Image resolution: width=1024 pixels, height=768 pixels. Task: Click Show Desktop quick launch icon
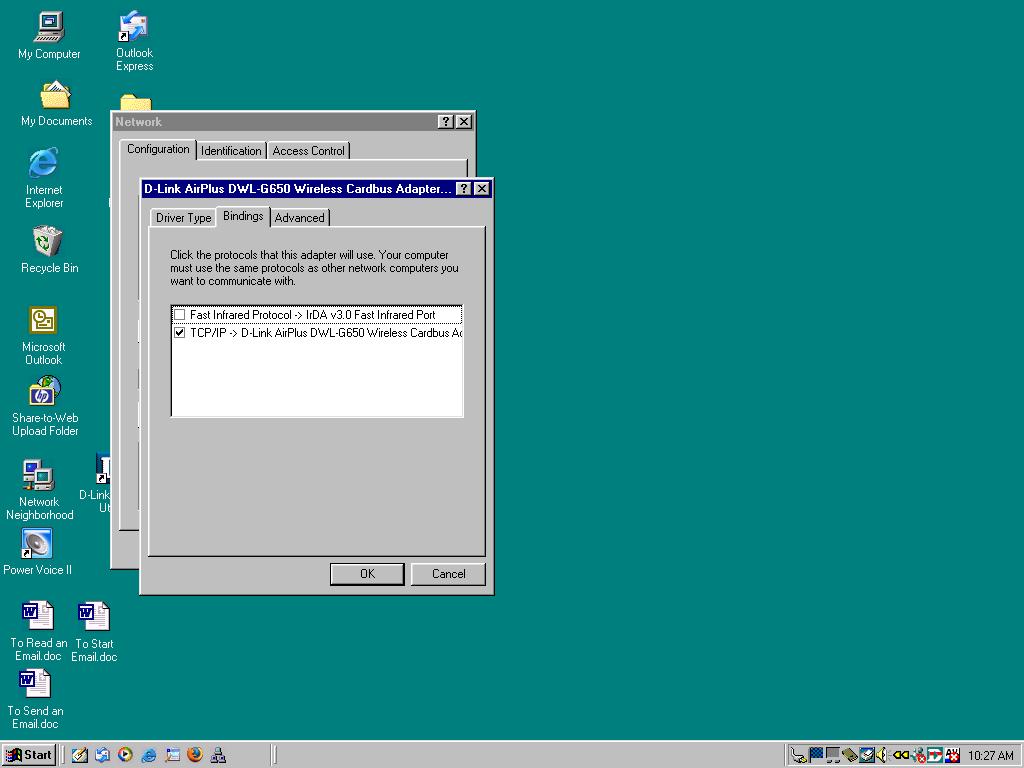click(x=172, y=755)
